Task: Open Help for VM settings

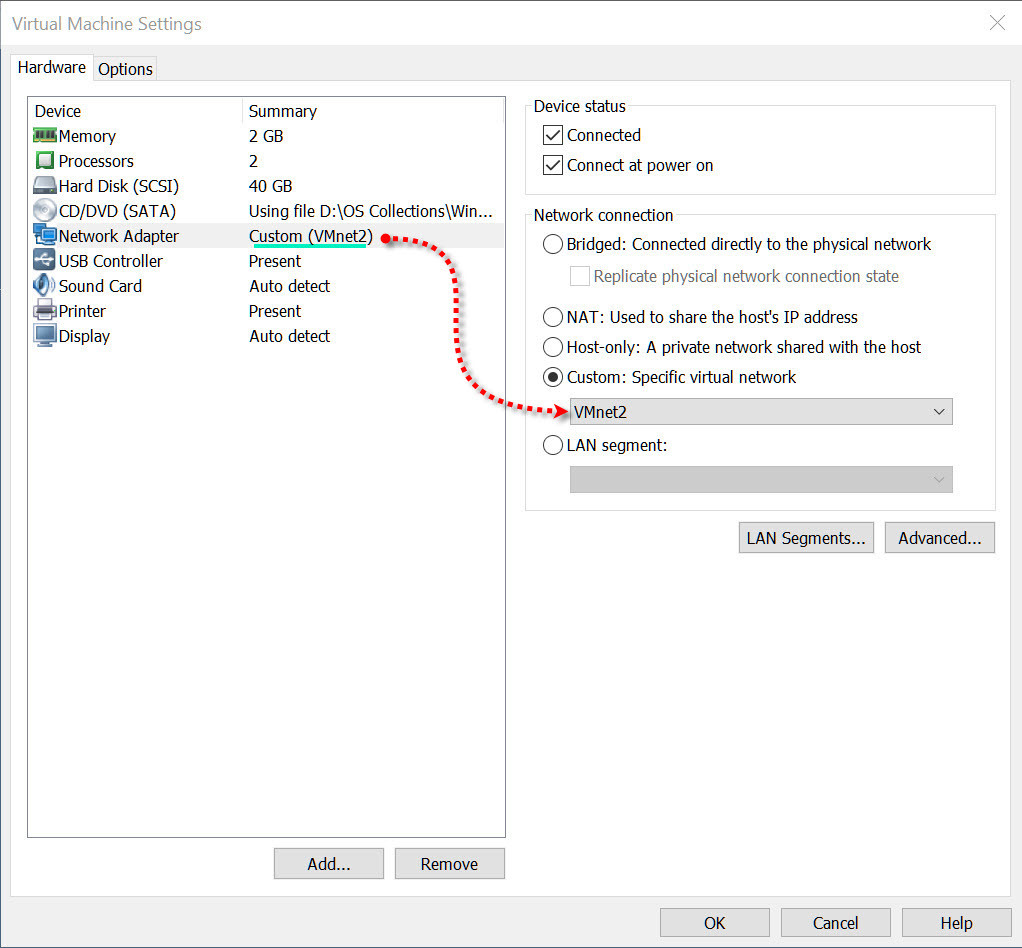Action: [x=956, y=923]
